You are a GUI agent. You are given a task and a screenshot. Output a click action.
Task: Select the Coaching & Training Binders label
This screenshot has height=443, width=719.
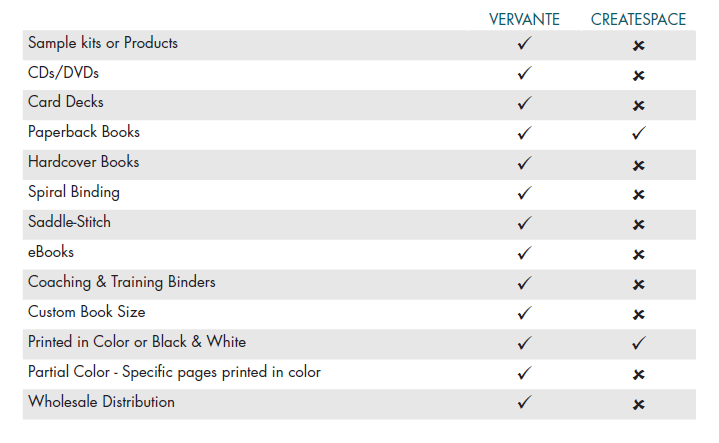122,282
